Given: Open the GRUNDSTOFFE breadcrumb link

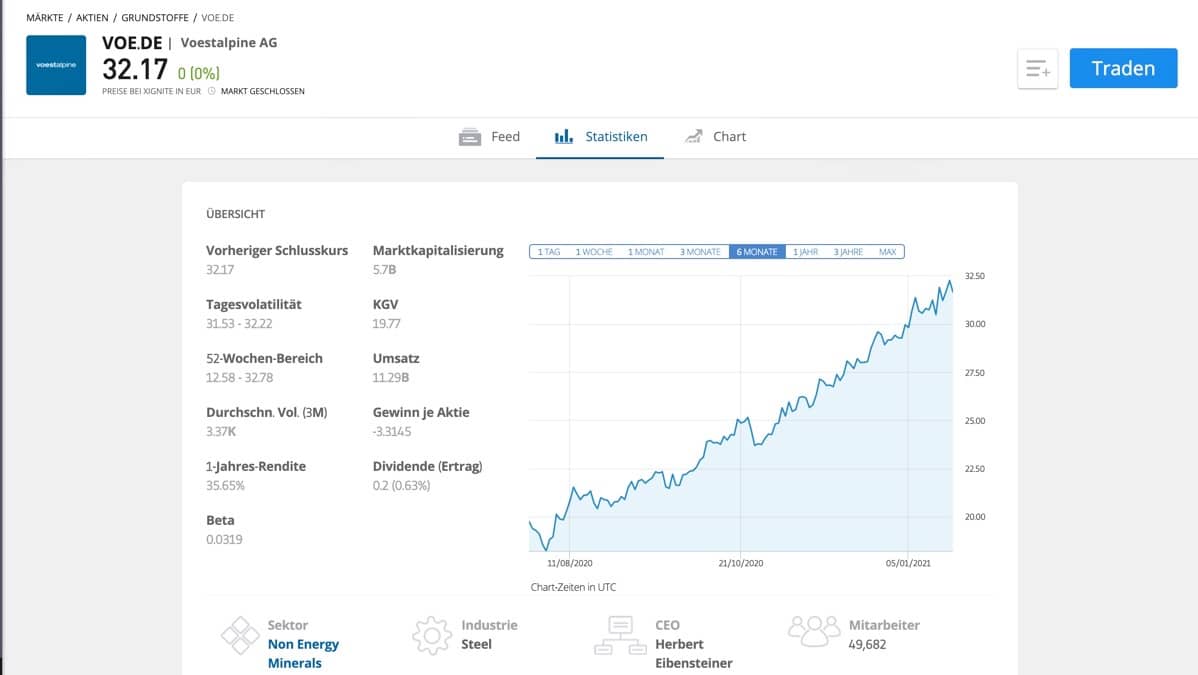Looking at the screenshot, I should coord(155,18).
